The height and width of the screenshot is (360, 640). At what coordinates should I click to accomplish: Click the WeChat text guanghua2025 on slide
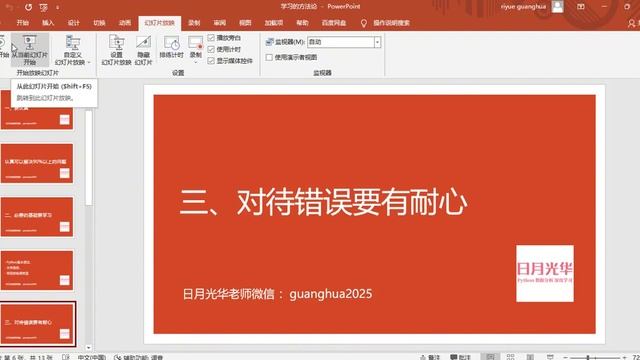pos(331,294)
